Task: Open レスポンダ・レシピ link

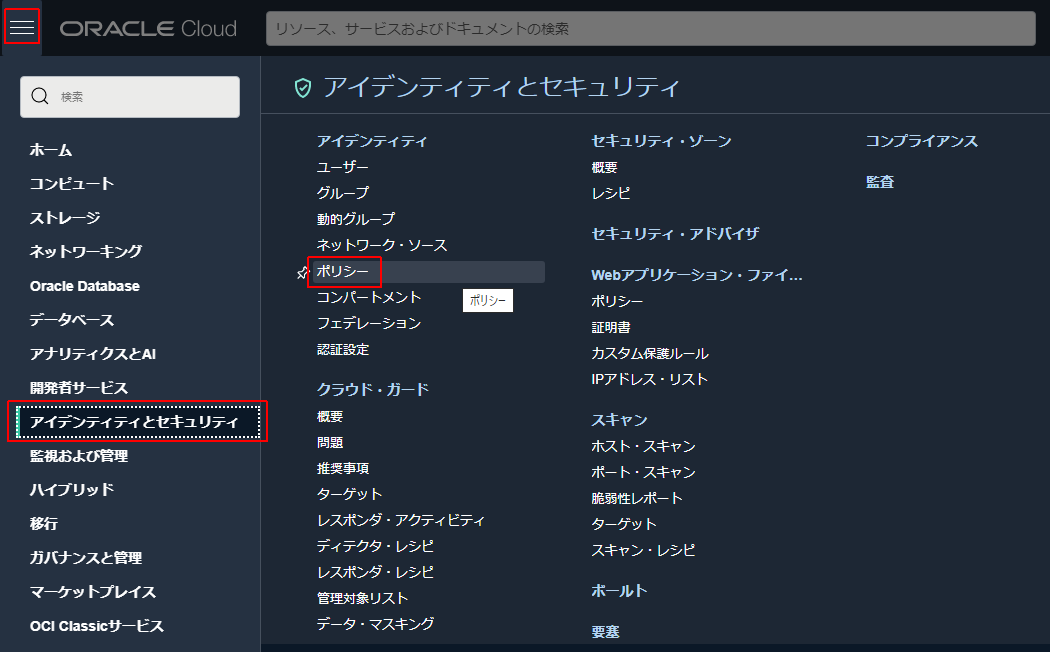Action: click(375, 572)
